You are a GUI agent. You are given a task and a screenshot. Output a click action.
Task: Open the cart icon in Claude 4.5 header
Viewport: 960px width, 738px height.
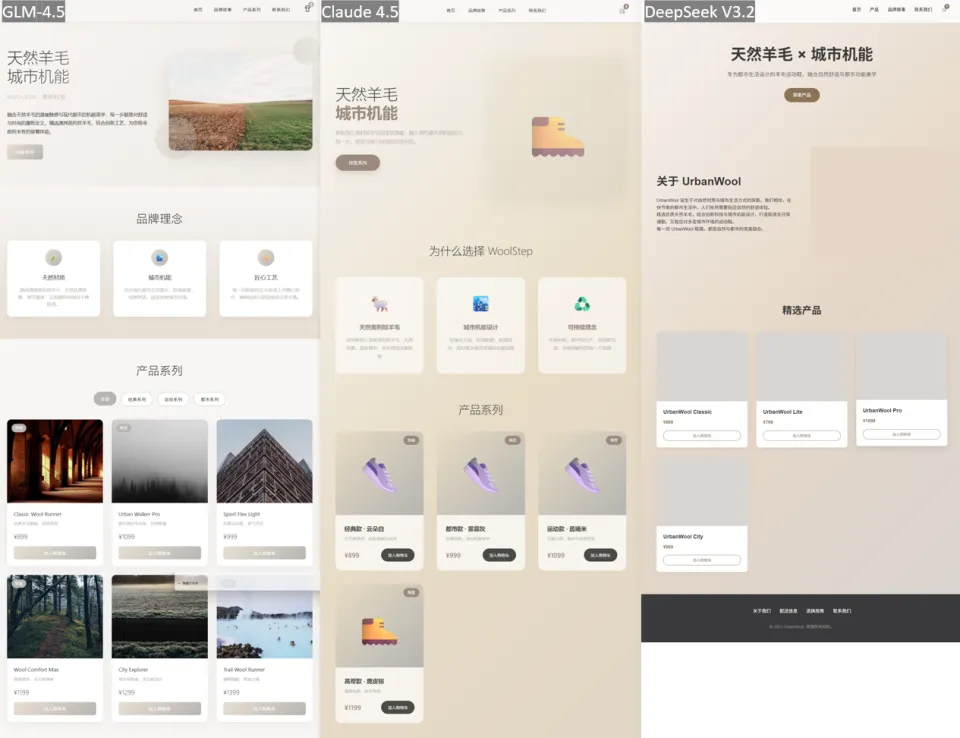[x=624, y=10]
